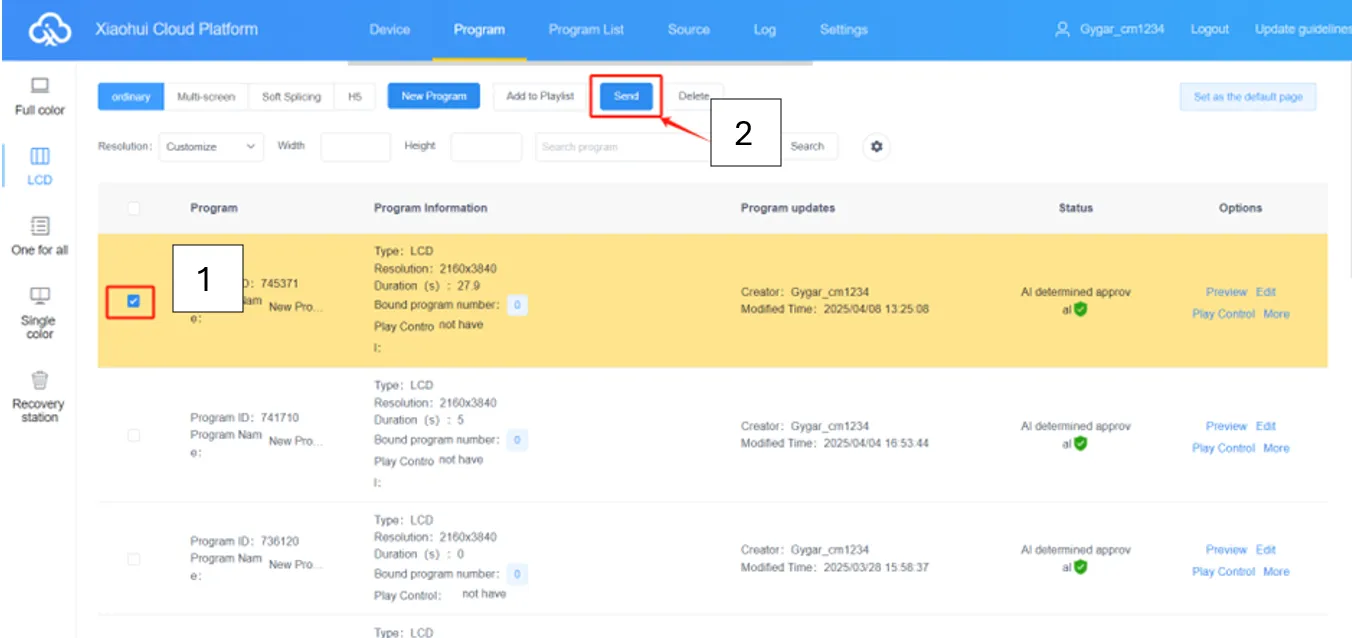1352x638 pixels.
Task: Click the user avatar icon by Gygar_cm1234
Action: pos(1062,29)
